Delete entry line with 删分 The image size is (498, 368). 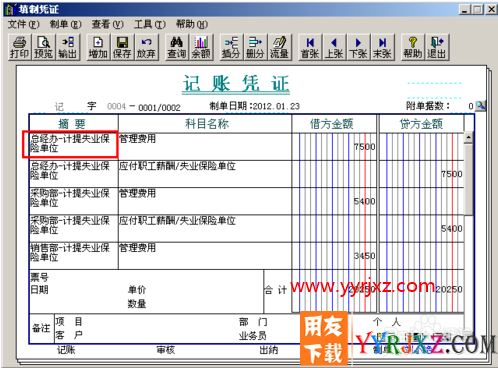(x=255, y=47)
